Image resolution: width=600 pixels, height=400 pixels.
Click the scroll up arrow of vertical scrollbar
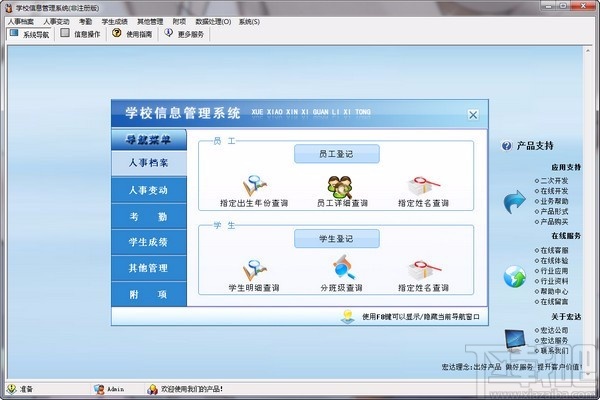588,51
